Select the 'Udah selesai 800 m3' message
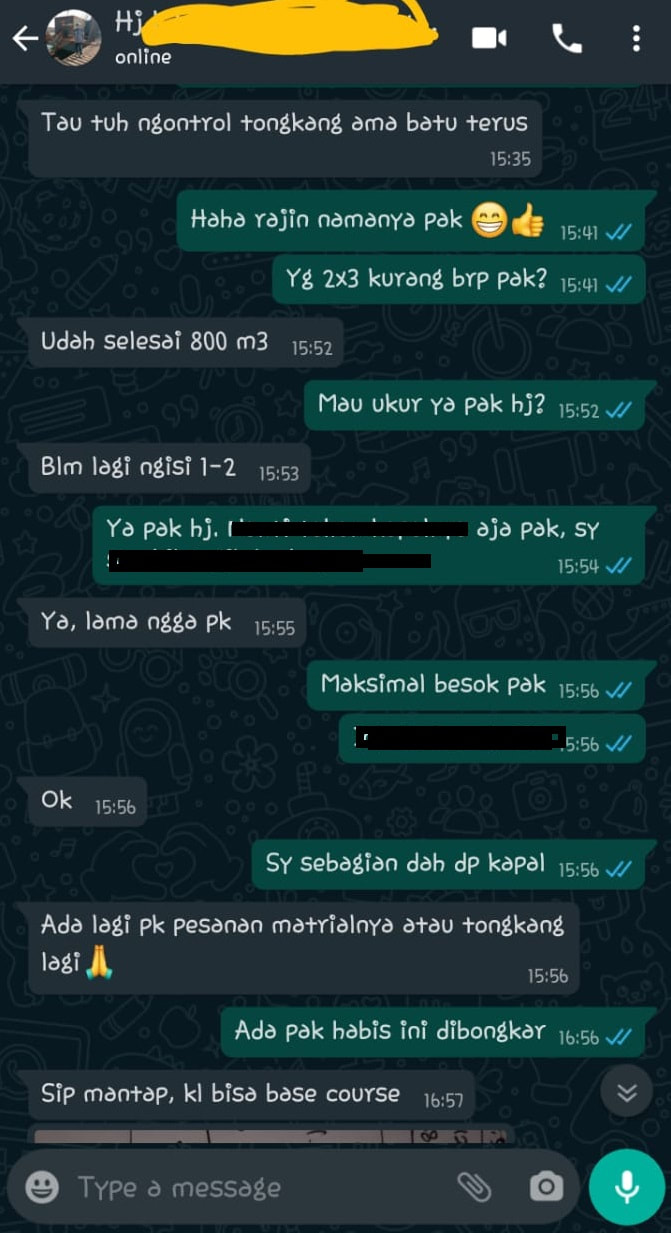The width and height of the screenshot is (671, 1233). coord(186,343)
